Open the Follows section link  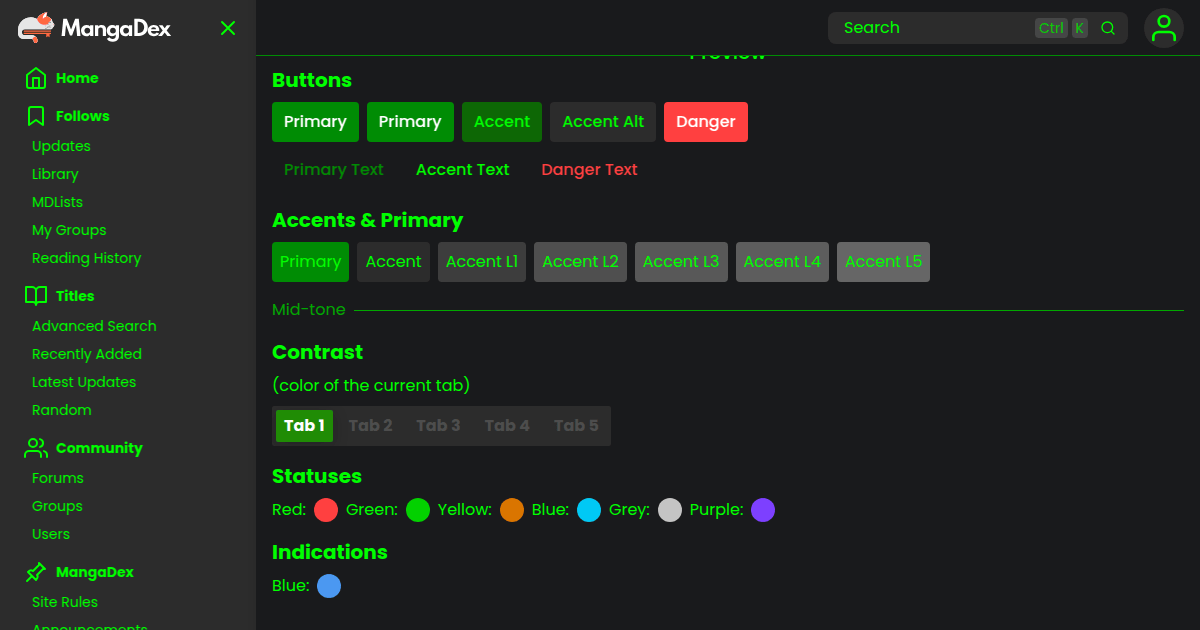83,116
